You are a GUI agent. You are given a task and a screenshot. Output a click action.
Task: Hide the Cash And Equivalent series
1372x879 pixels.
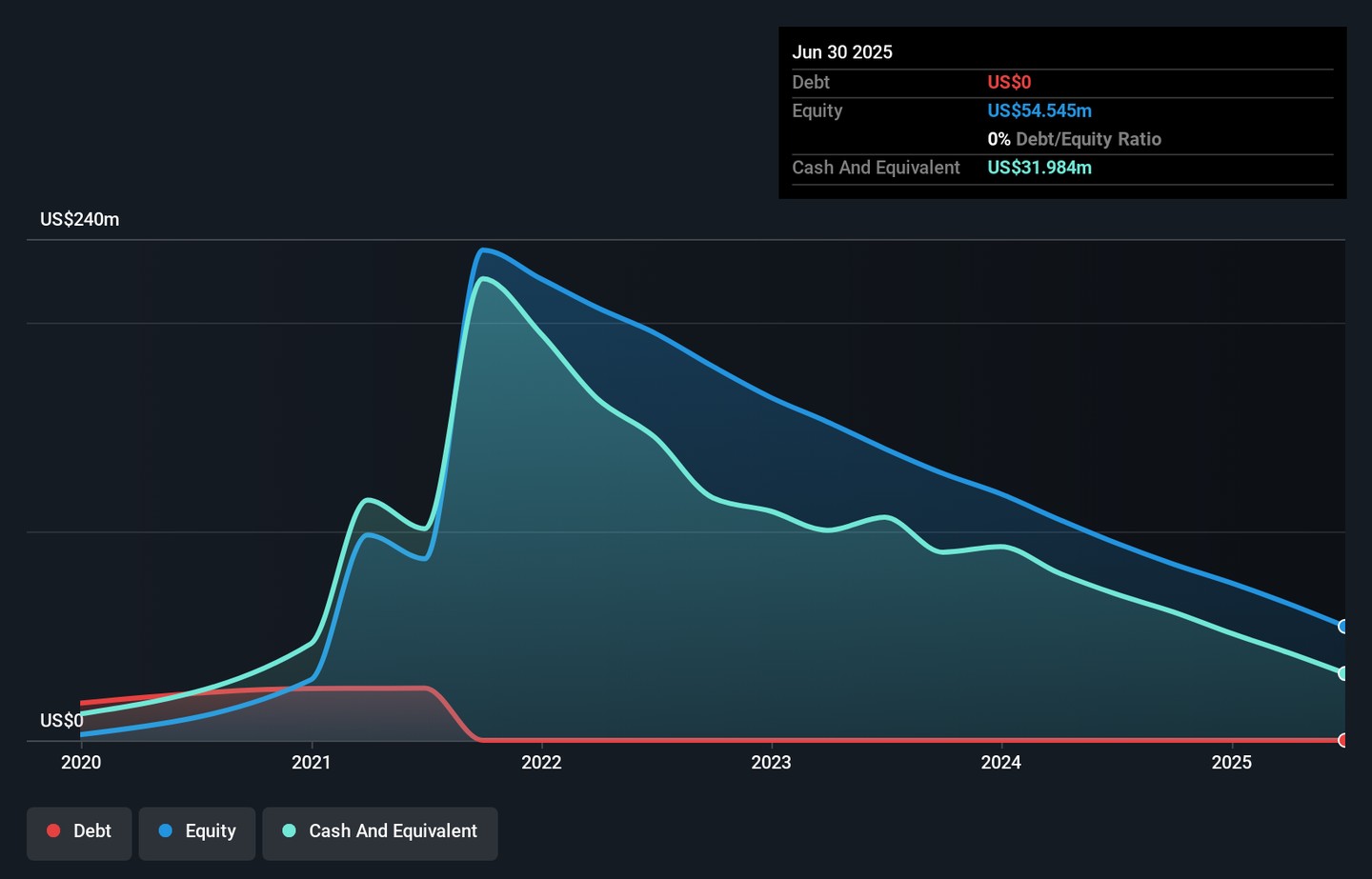[x=380, y=831]
